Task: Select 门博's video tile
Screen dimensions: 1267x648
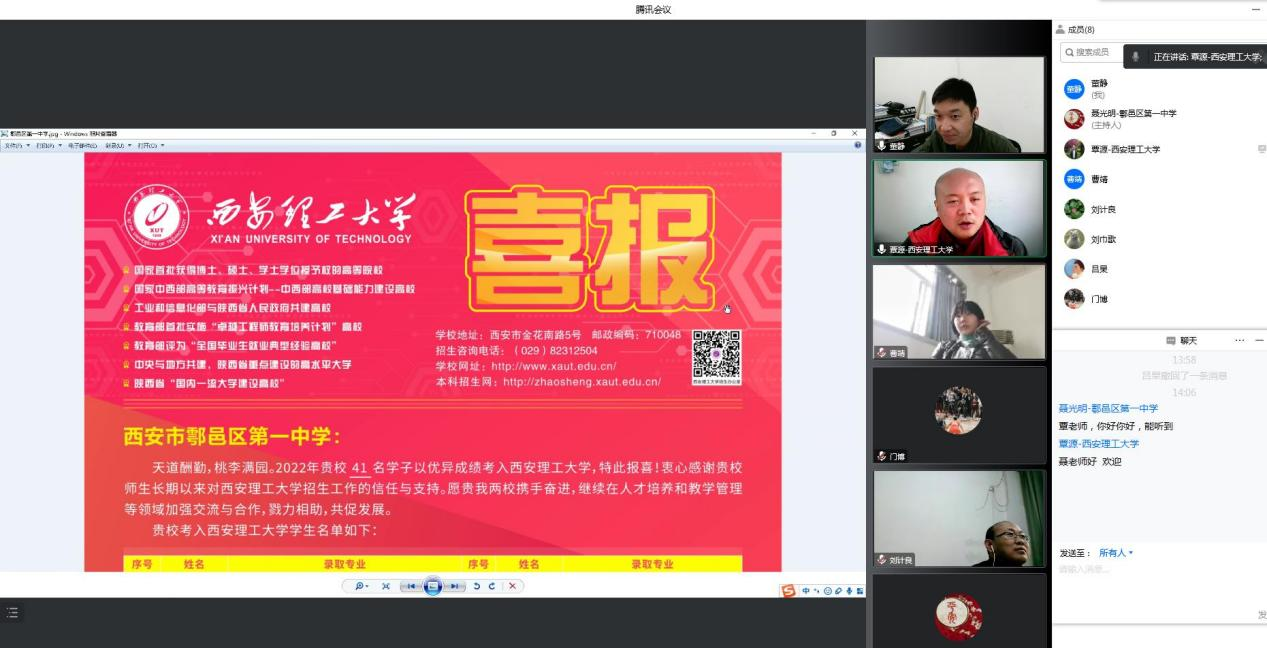Action: (x=959, y=415)
